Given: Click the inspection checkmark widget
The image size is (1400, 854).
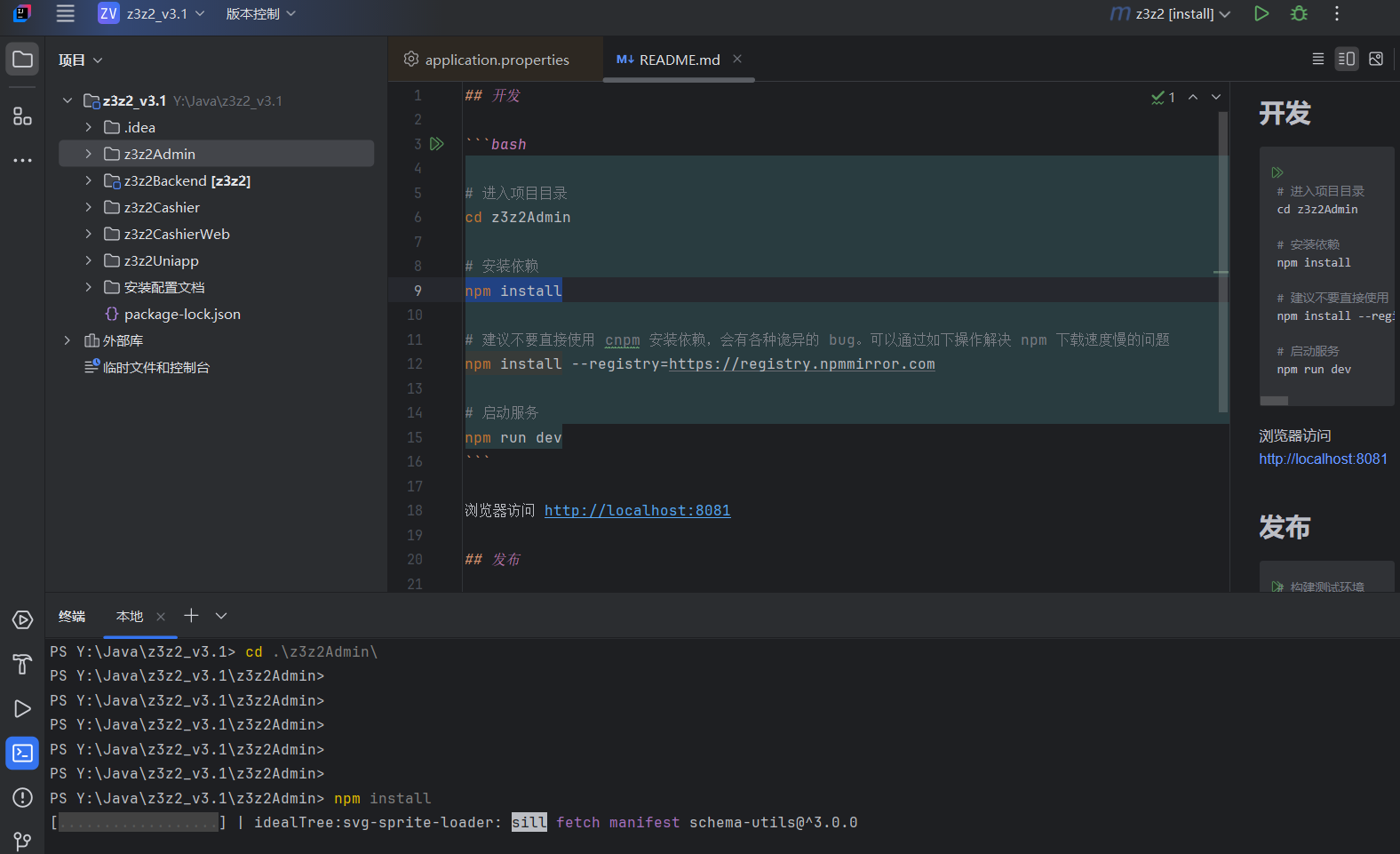Looking at the screenshot, I should click(x=1163, y=98).
